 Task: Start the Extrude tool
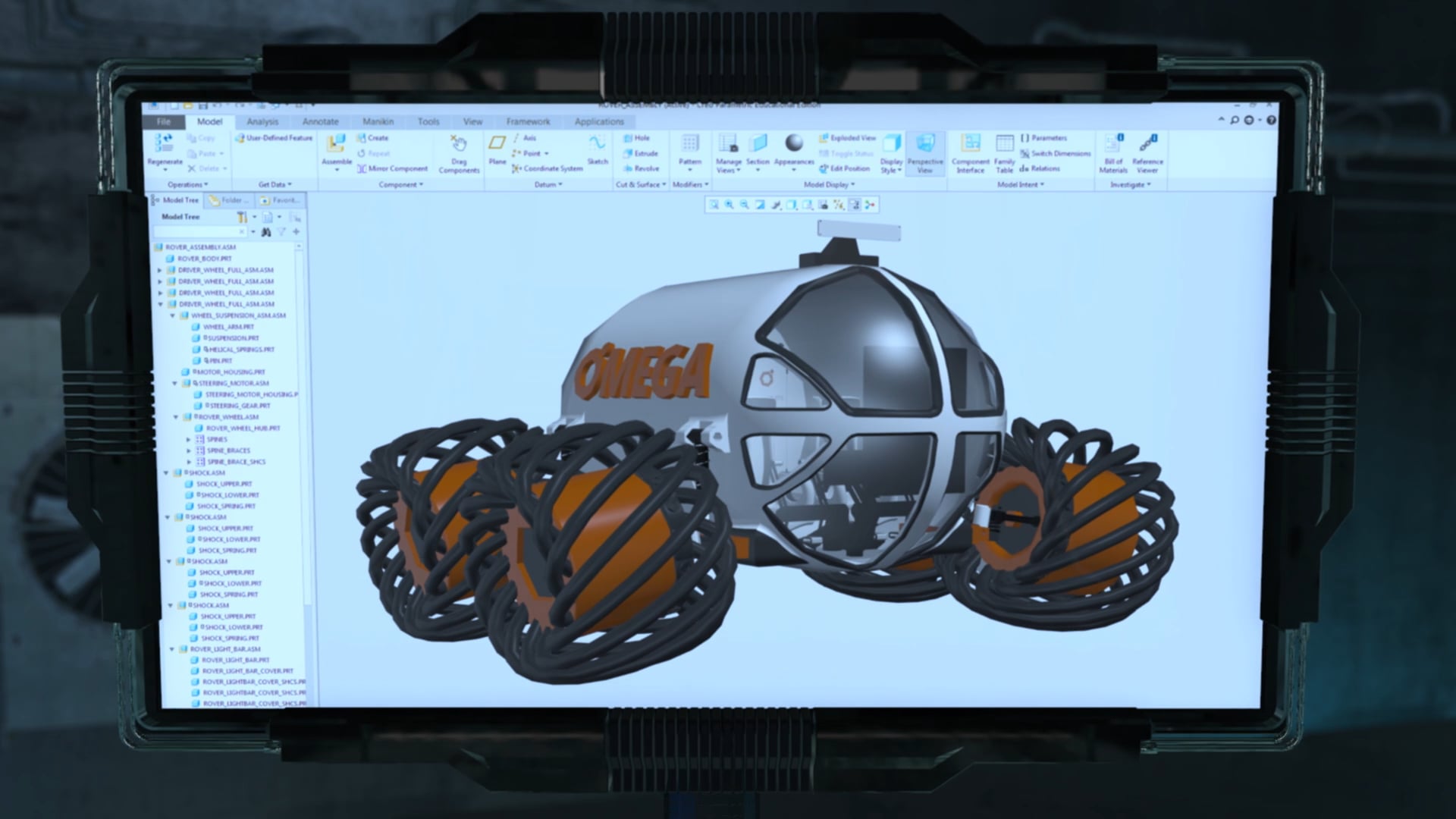click(641, 153)
